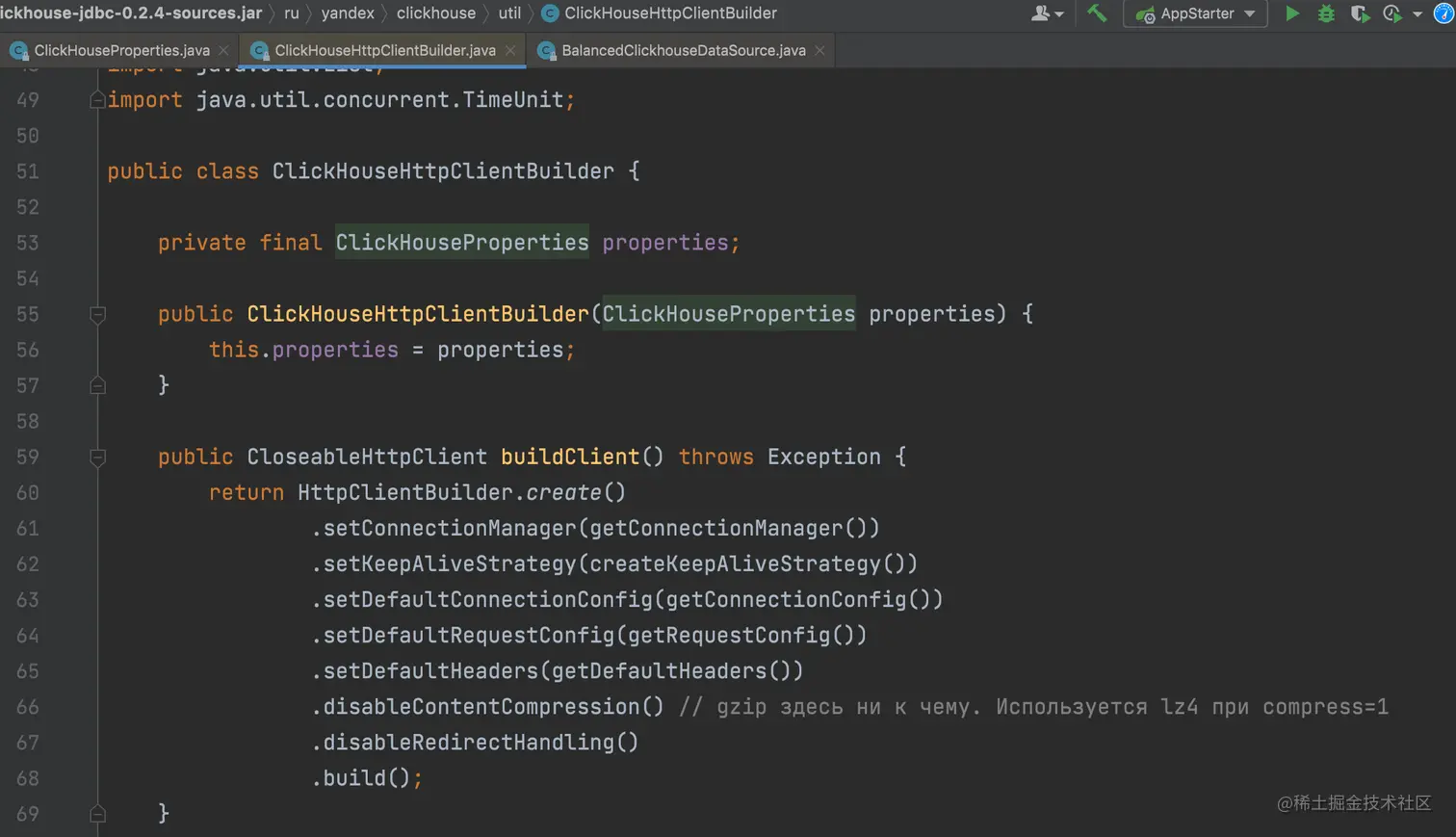
Task: Start debugging with the green bug icon
Action: [x=1326, y=13]
